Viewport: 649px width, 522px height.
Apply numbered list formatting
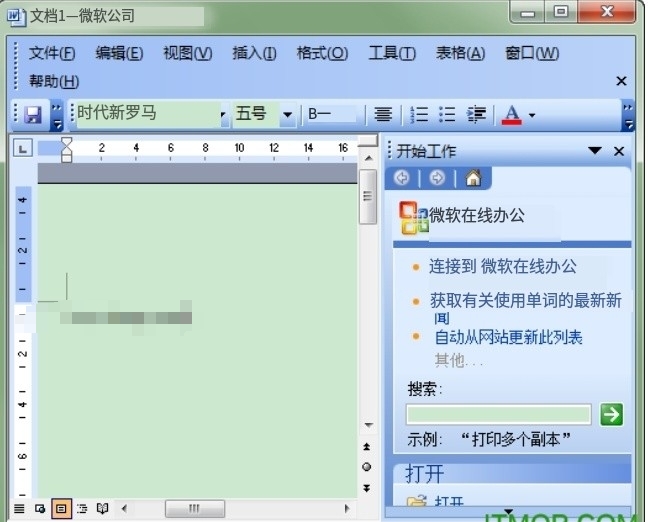point(419,114)
